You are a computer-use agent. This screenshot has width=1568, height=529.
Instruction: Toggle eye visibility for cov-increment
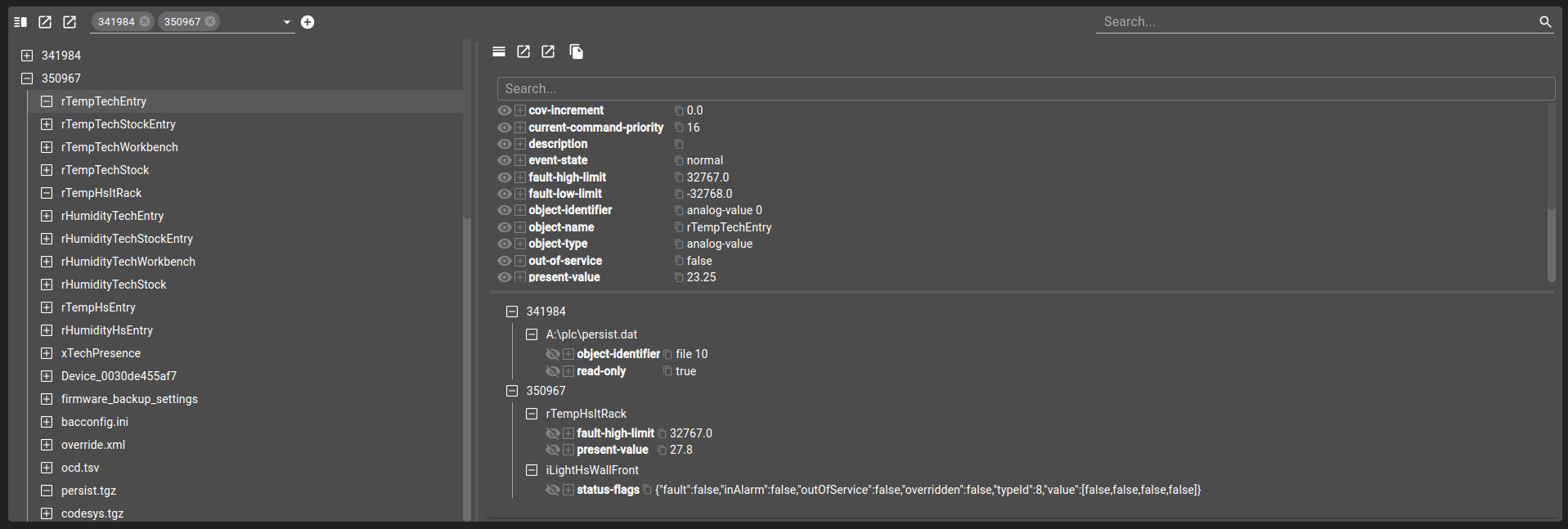(x=505, y=110)
